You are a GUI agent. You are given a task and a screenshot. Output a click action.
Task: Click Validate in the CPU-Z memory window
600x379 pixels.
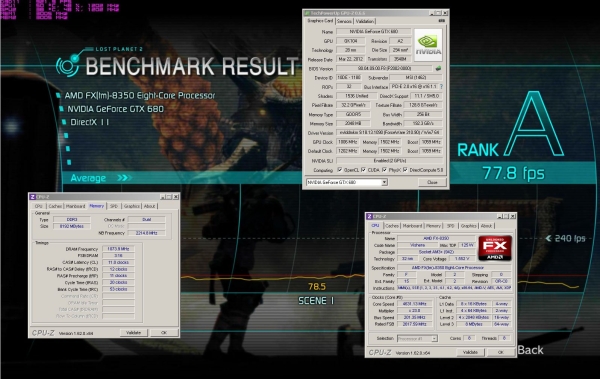click(133, 333)
